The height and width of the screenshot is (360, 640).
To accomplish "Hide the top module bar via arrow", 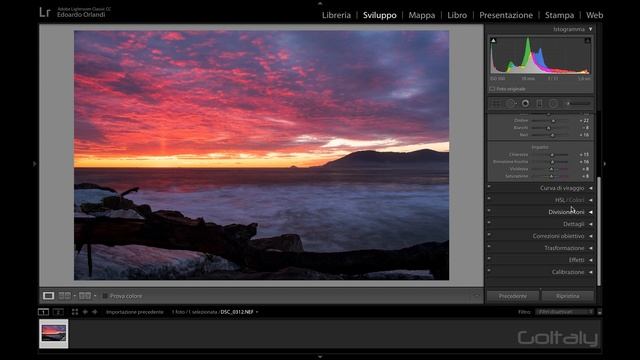I will [320, 3].
